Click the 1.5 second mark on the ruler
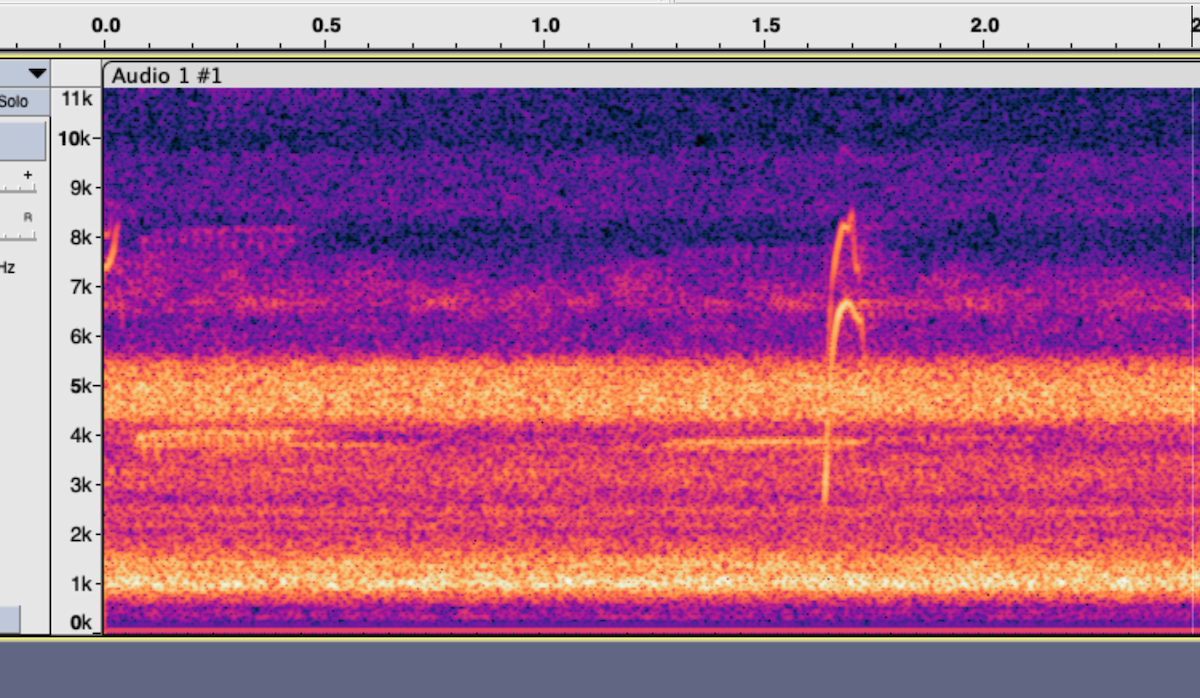 765,26
